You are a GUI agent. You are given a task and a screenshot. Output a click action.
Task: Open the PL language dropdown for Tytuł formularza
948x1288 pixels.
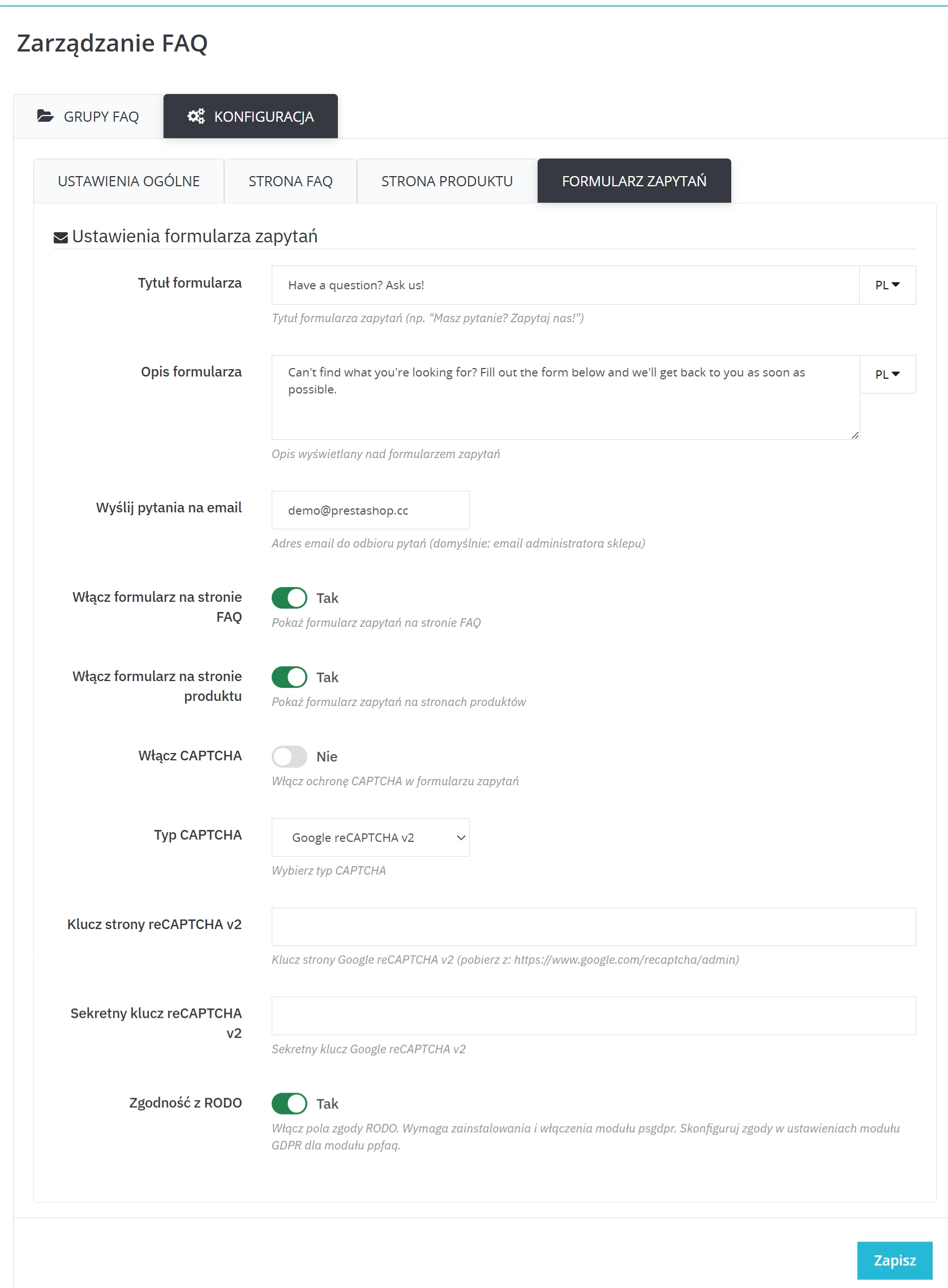click(887, 285)
